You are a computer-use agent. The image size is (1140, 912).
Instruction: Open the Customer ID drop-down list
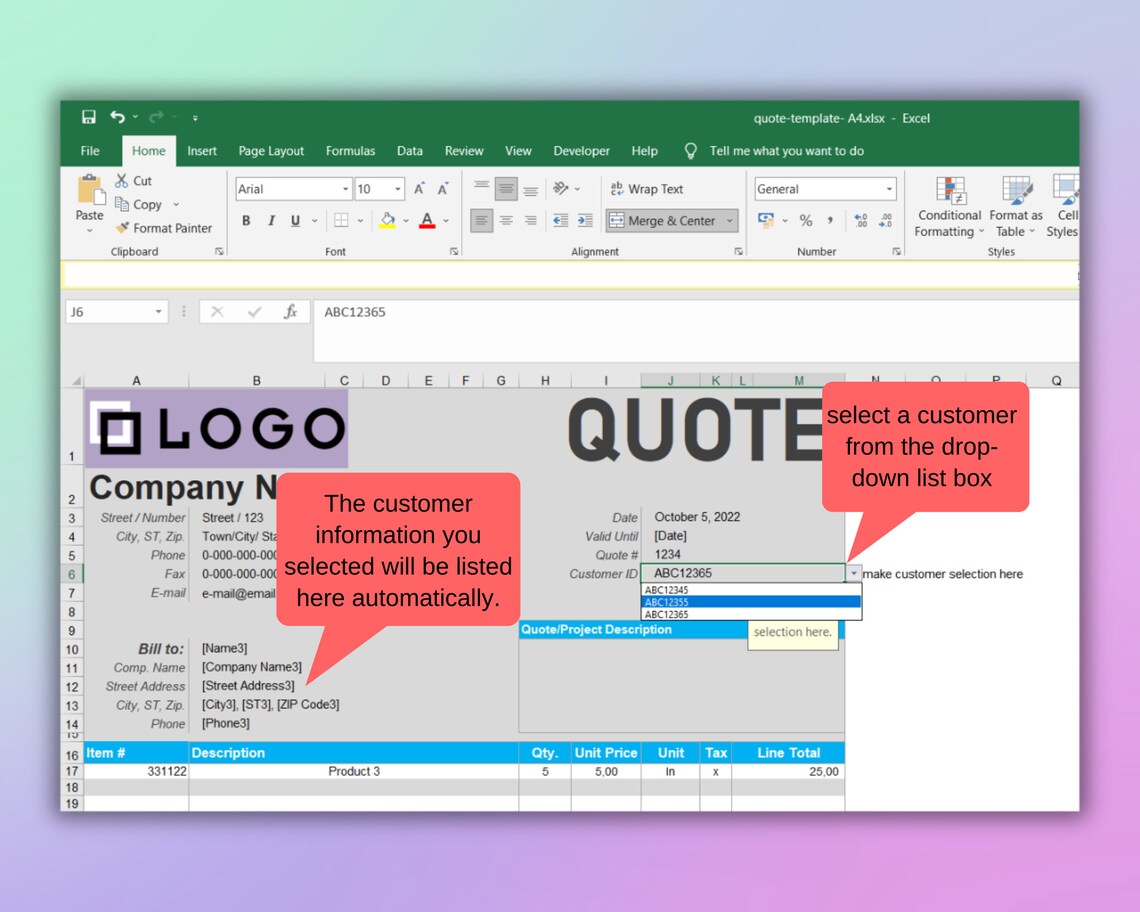point(853,573)
